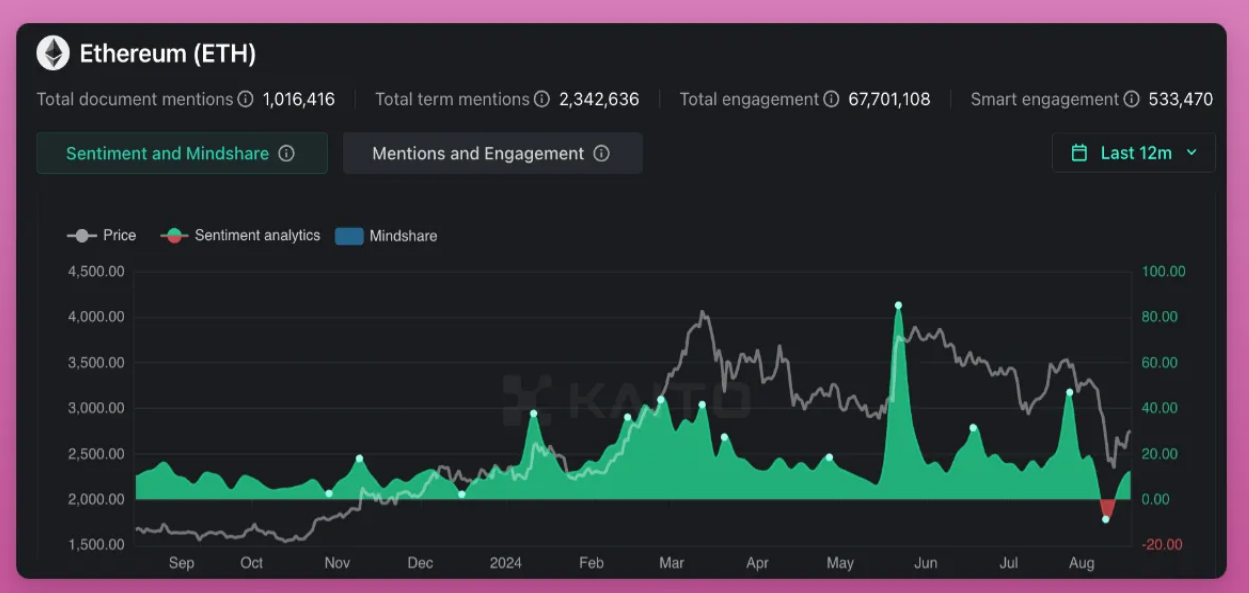
Task: Click the Total engagement label
Action: coord(749,99)
